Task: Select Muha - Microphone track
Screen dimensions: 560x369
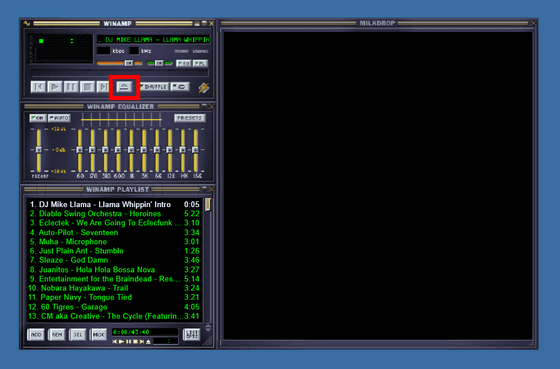Action: point(115,241)
